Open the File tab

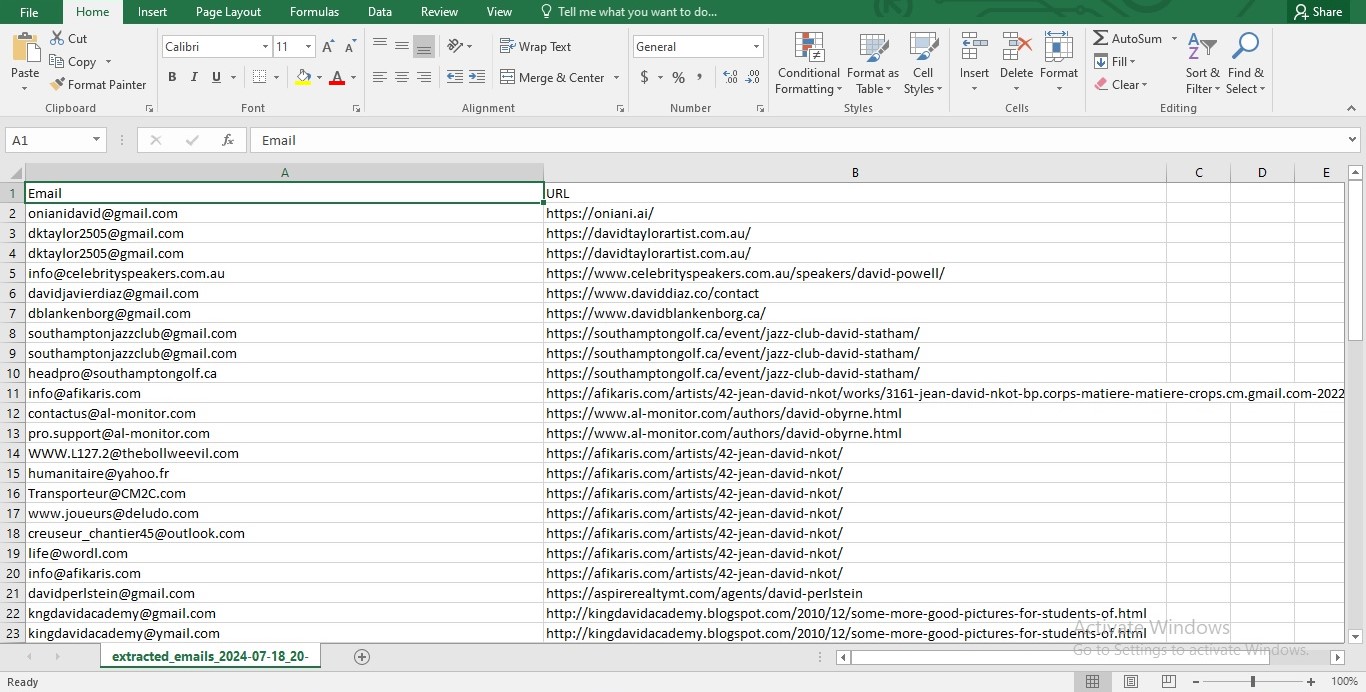(x=29, y=12)
